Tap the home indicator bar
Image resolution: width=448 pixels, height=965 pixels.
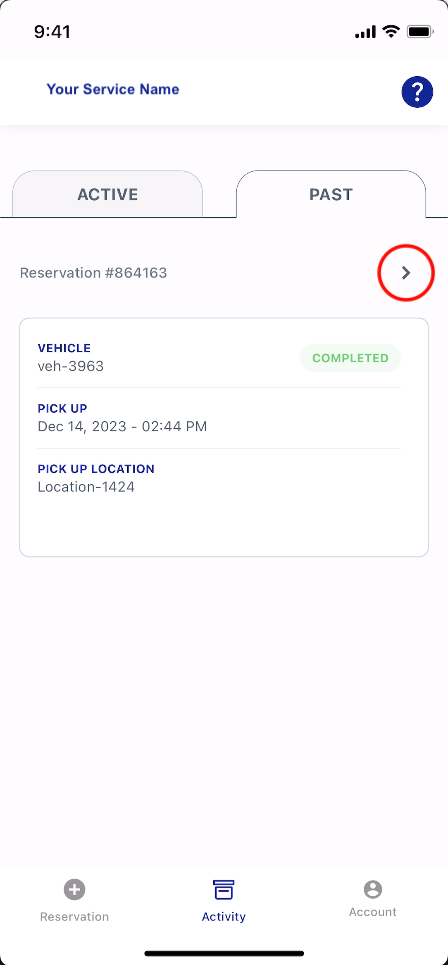[x=224, y=953]
